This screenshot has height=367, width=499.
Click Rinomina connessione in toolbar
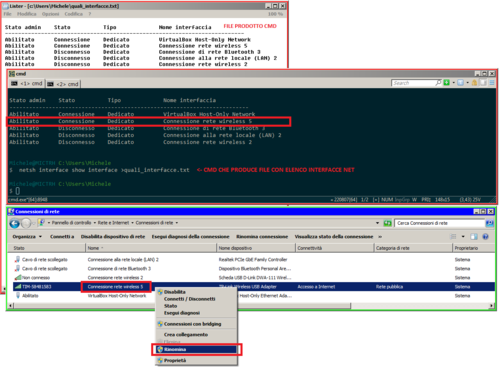click(262, 237)
